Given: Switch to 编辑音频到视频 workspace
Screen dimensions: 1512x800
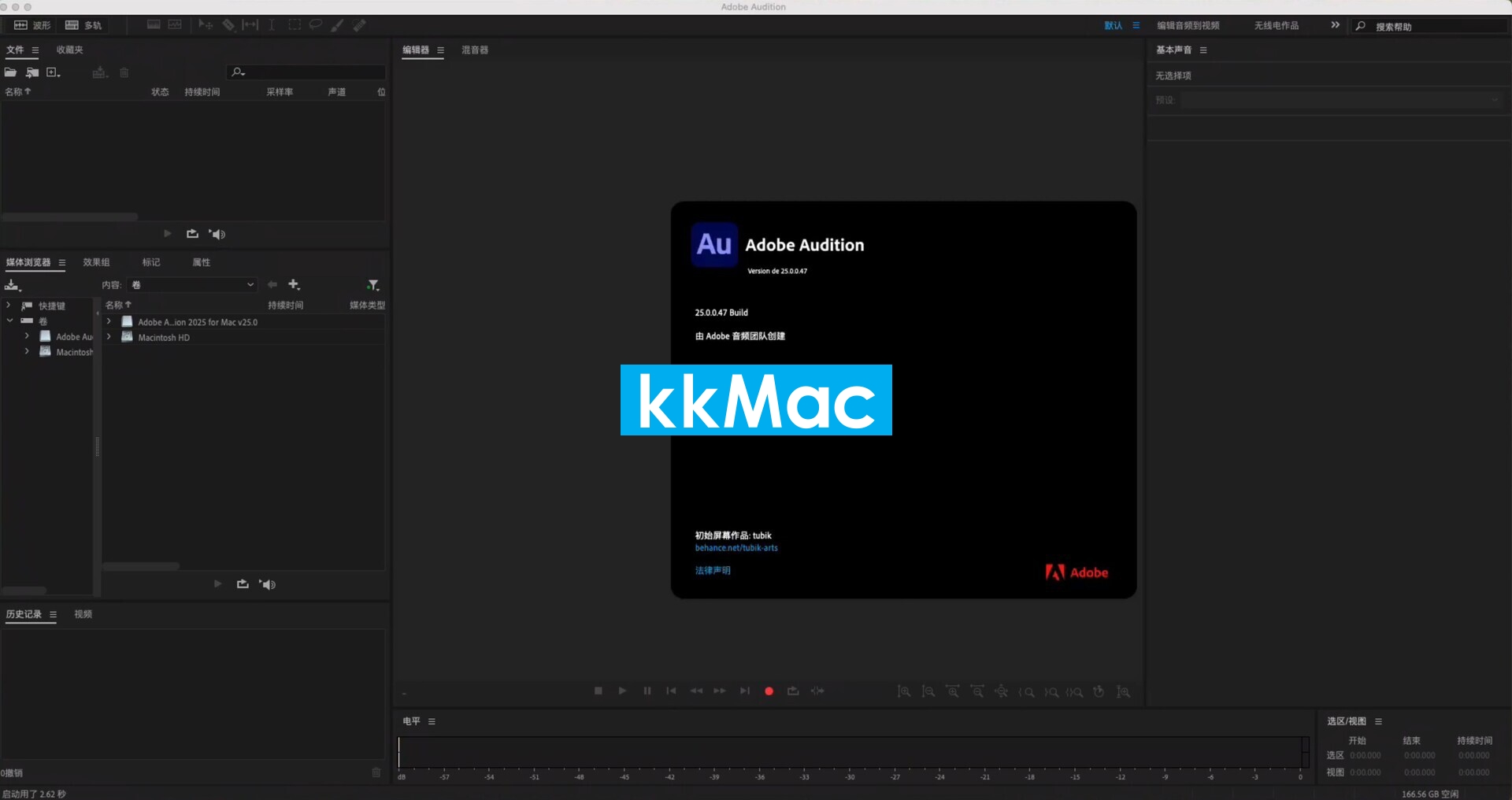Looking at the screenshot, I should [x=1188, y=25].
